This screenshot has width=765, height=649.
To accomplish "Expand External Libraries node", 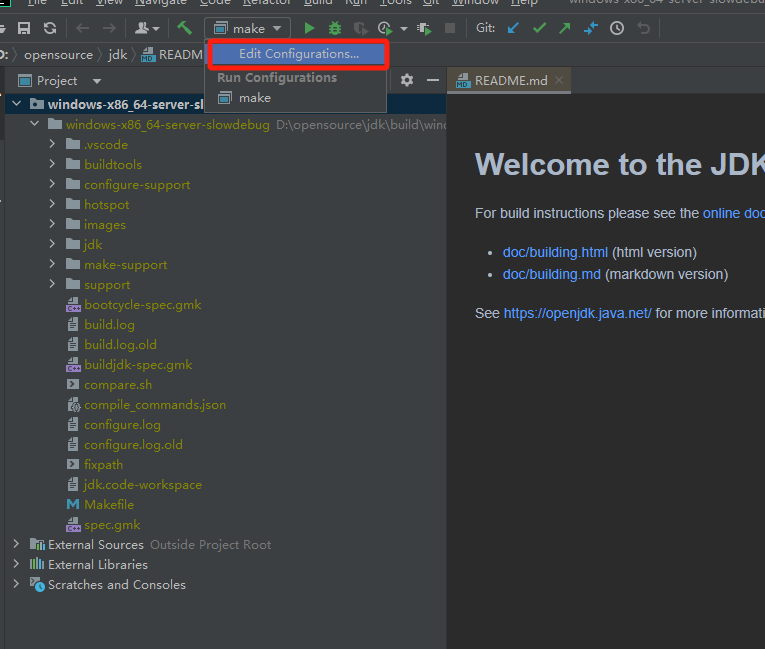I will tap(16, 564).
